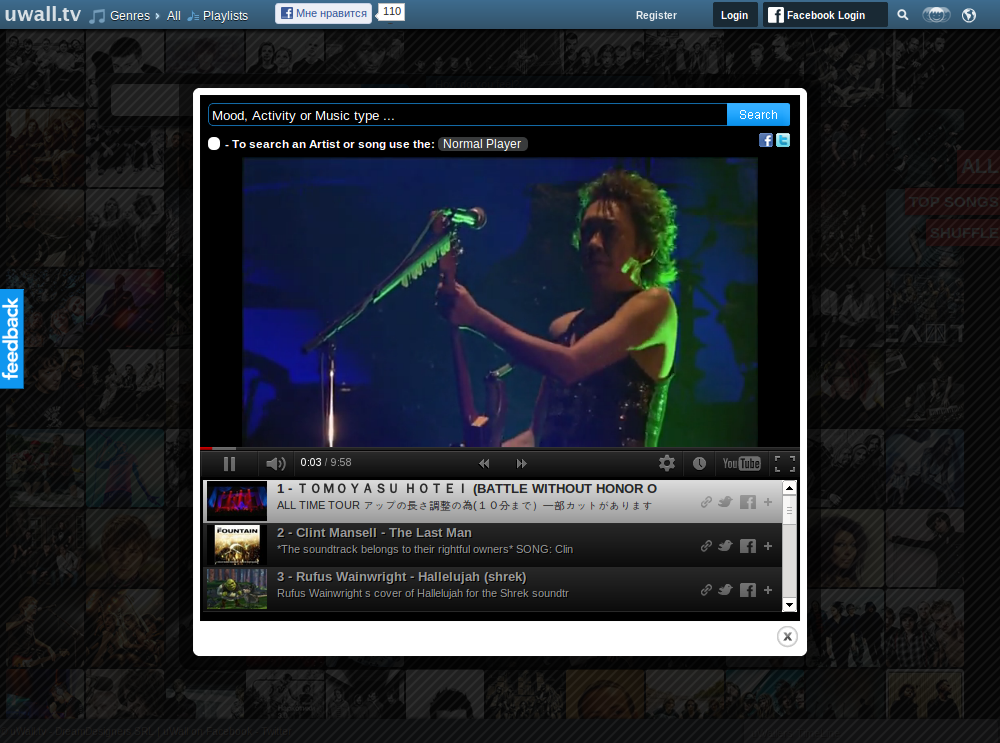Image resolution: width=1000 pixels, height=743 pixels.
Task: Copy link for Tomoyasu Hotei track
Action: [x=706, y=502]
